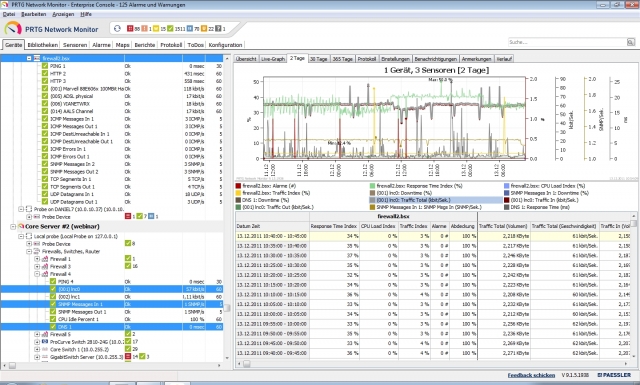This screenshot has width=640, height=385.
Task: Select SNMP Messages Out 1 checkmark under Firewall 4
Action: pos(53,312)
